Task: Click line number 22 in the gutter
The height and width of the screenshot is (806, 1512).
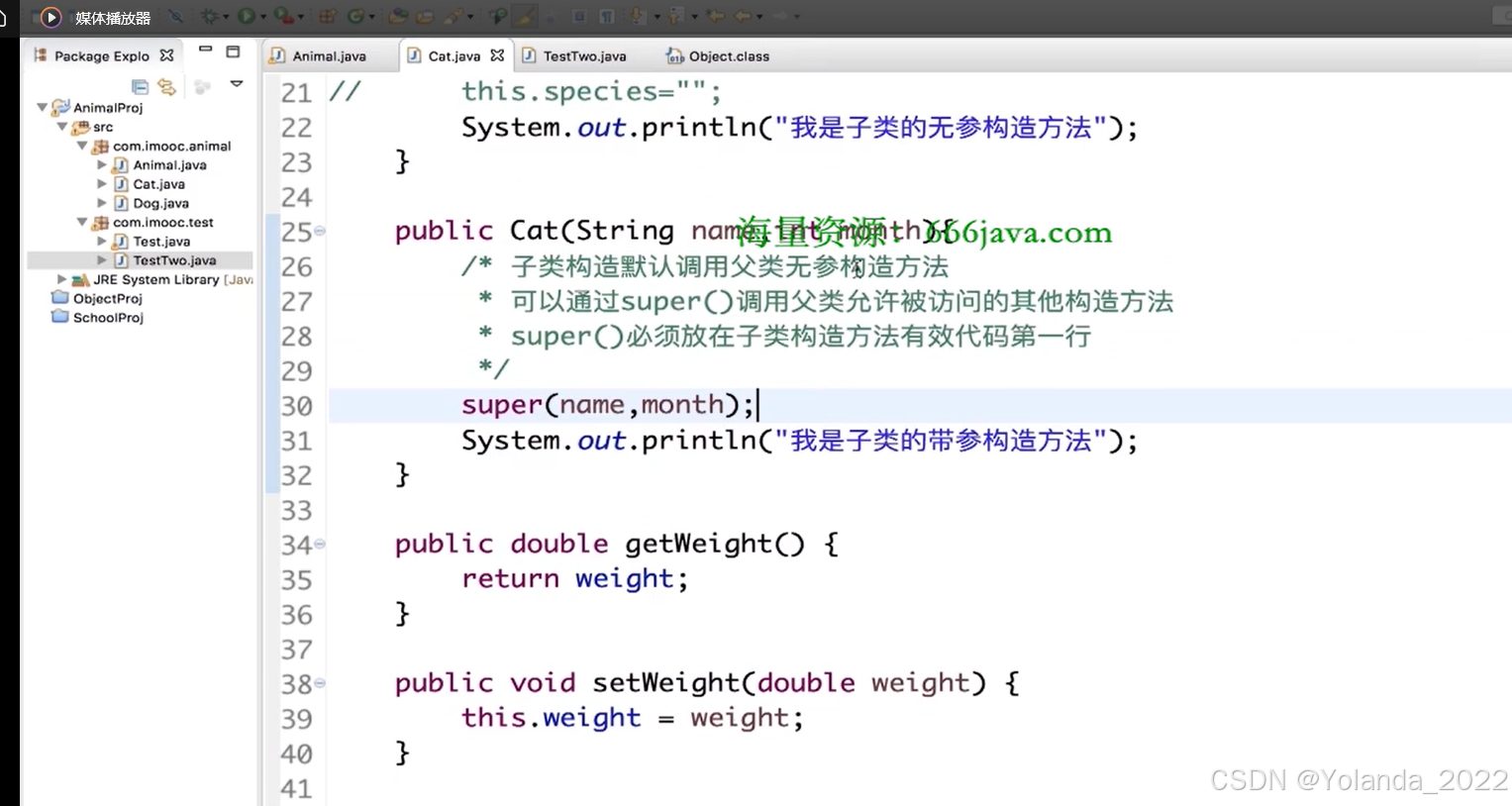Action: click(296, 128)
